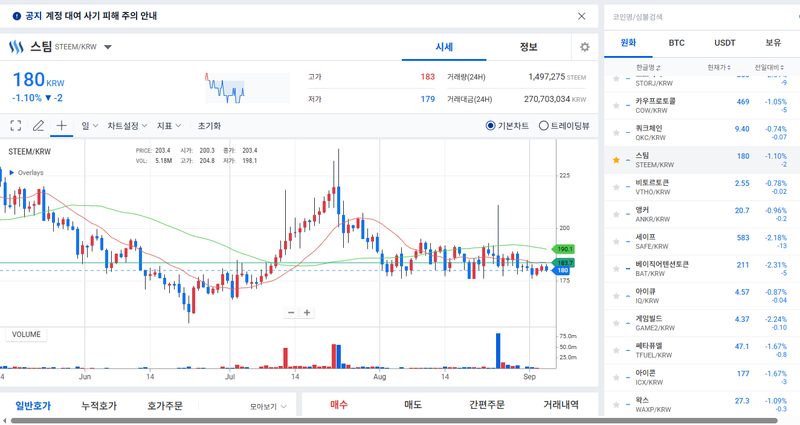The width and height of the screenshot is (800, 425).
Task: Star the 왁스 WAXP/KRW row
Action: point(616,405)
